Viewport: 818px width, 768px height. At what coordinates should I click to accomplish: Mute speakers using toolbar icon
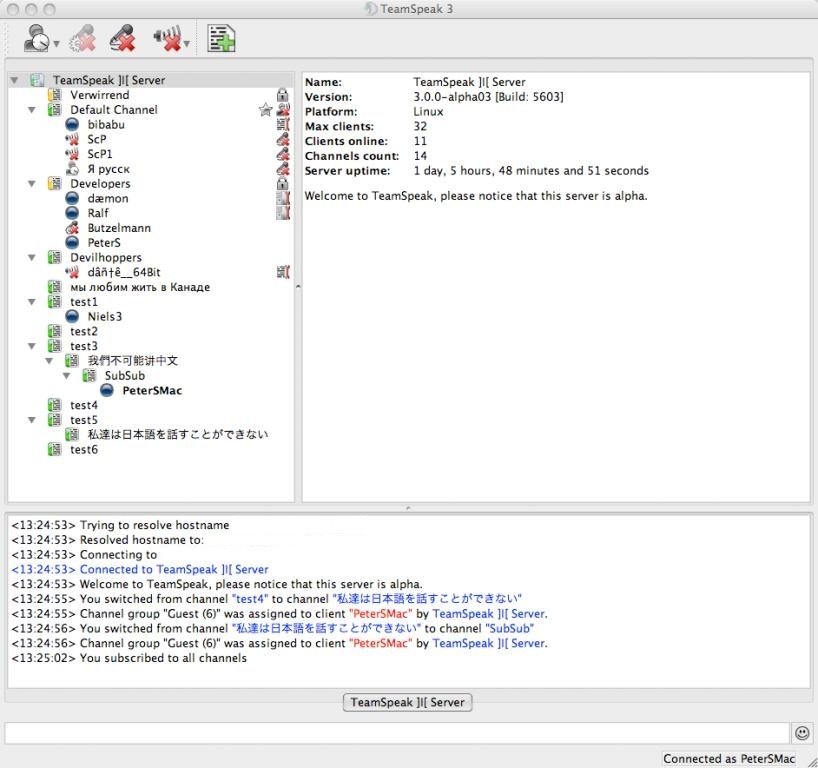coord(167,40)
